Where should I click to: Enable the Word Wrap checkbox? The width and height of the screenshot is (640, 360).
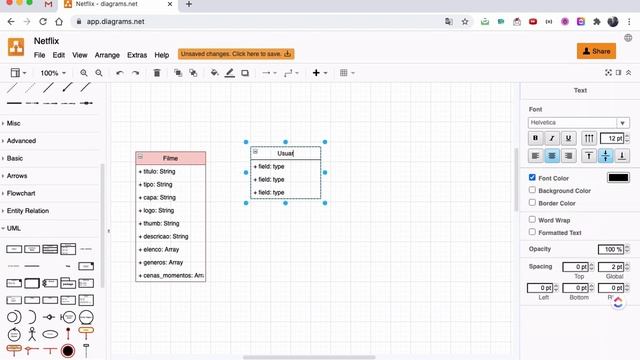point(532,219)
